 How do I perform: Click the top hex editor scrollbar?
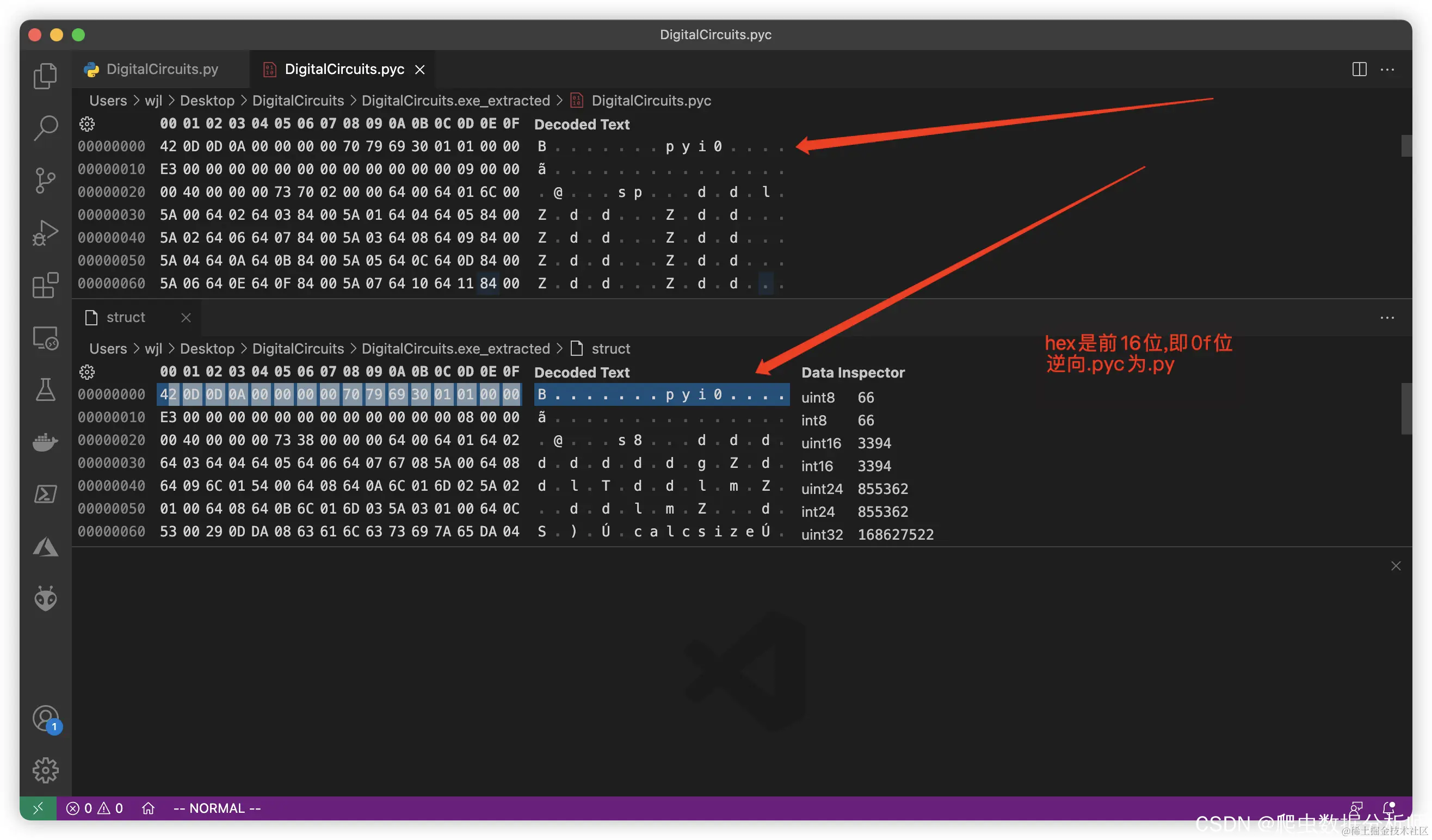point(1406,146)
